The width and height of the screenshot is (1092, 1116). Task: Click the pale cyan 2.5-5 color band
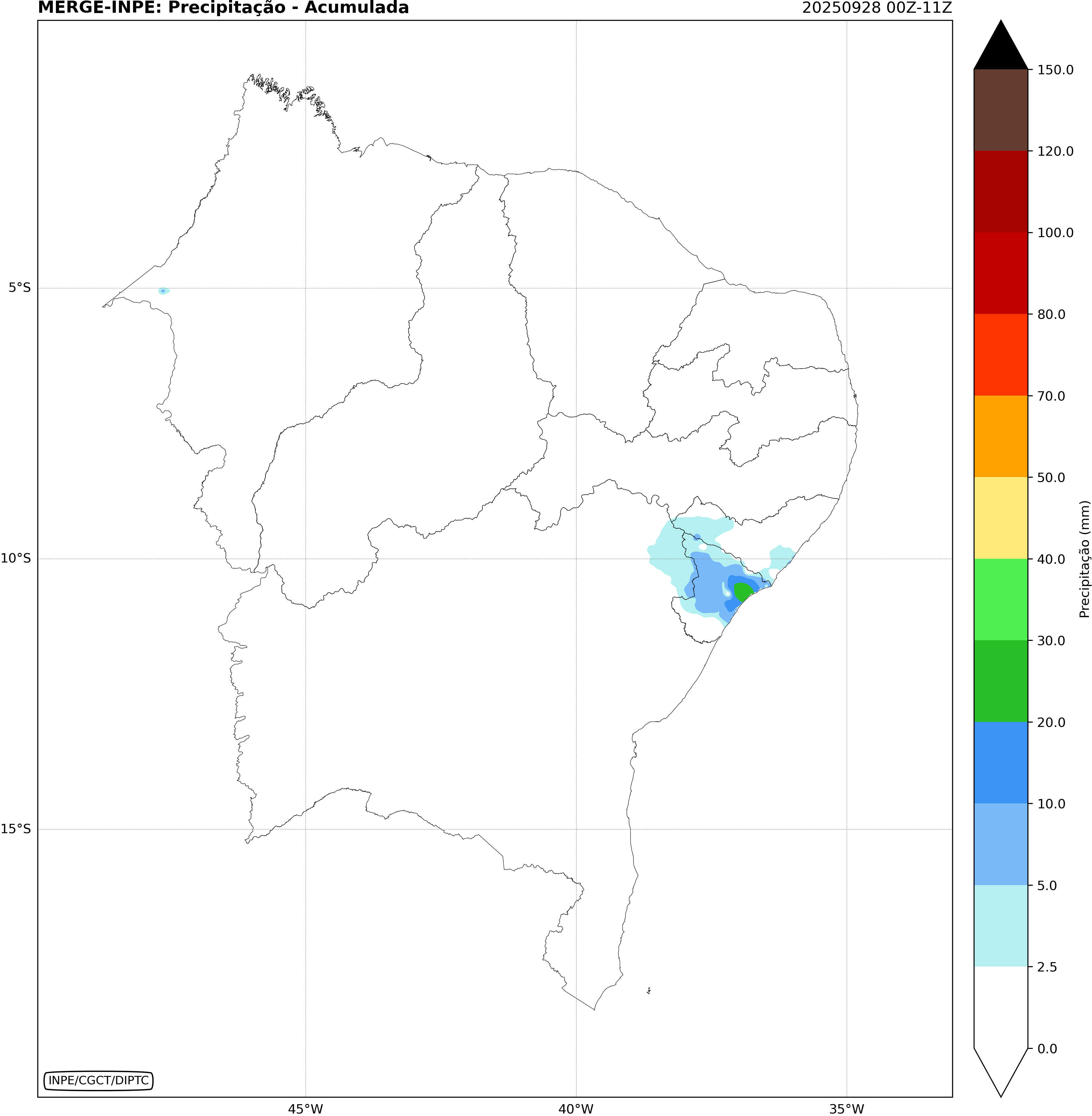[1001, 925]
